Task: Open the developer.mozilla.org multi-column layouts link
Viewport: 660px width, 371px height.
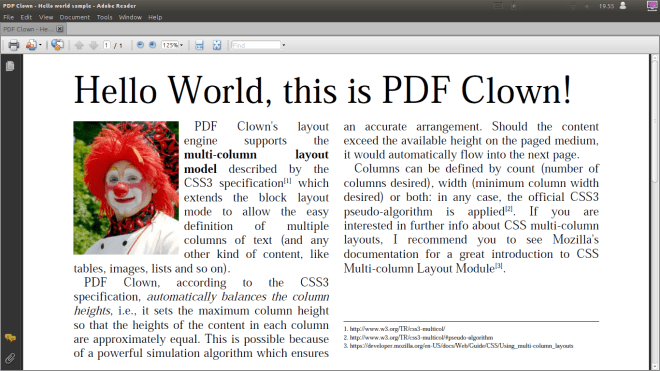Action: [461, 346]
